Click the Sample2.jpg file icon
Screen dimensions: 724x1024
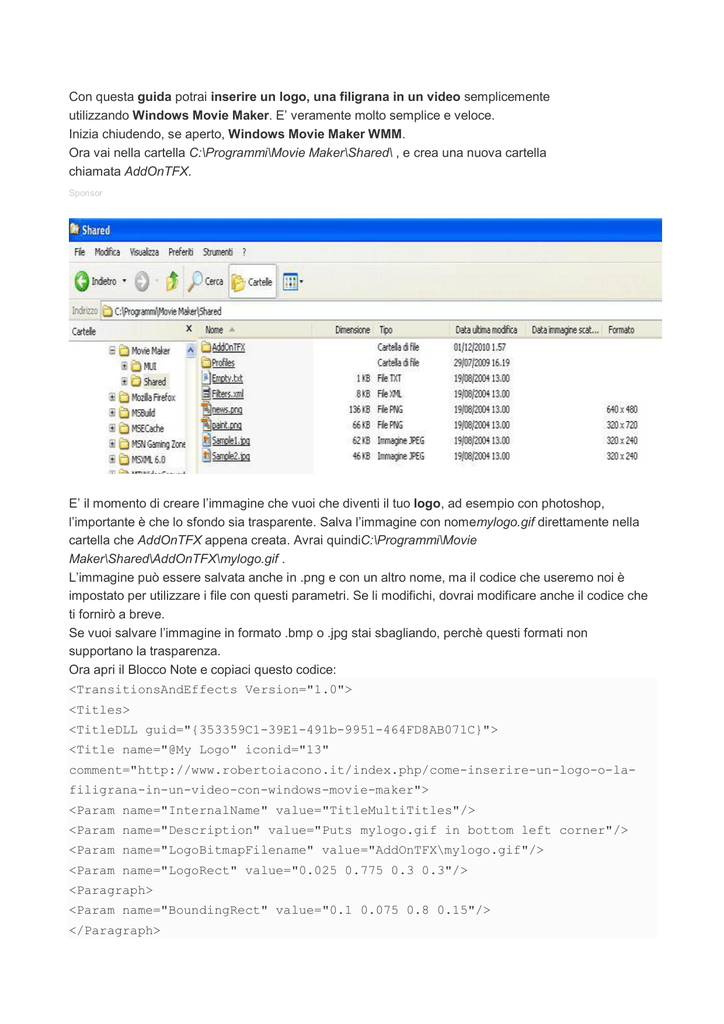pos(206,456)
